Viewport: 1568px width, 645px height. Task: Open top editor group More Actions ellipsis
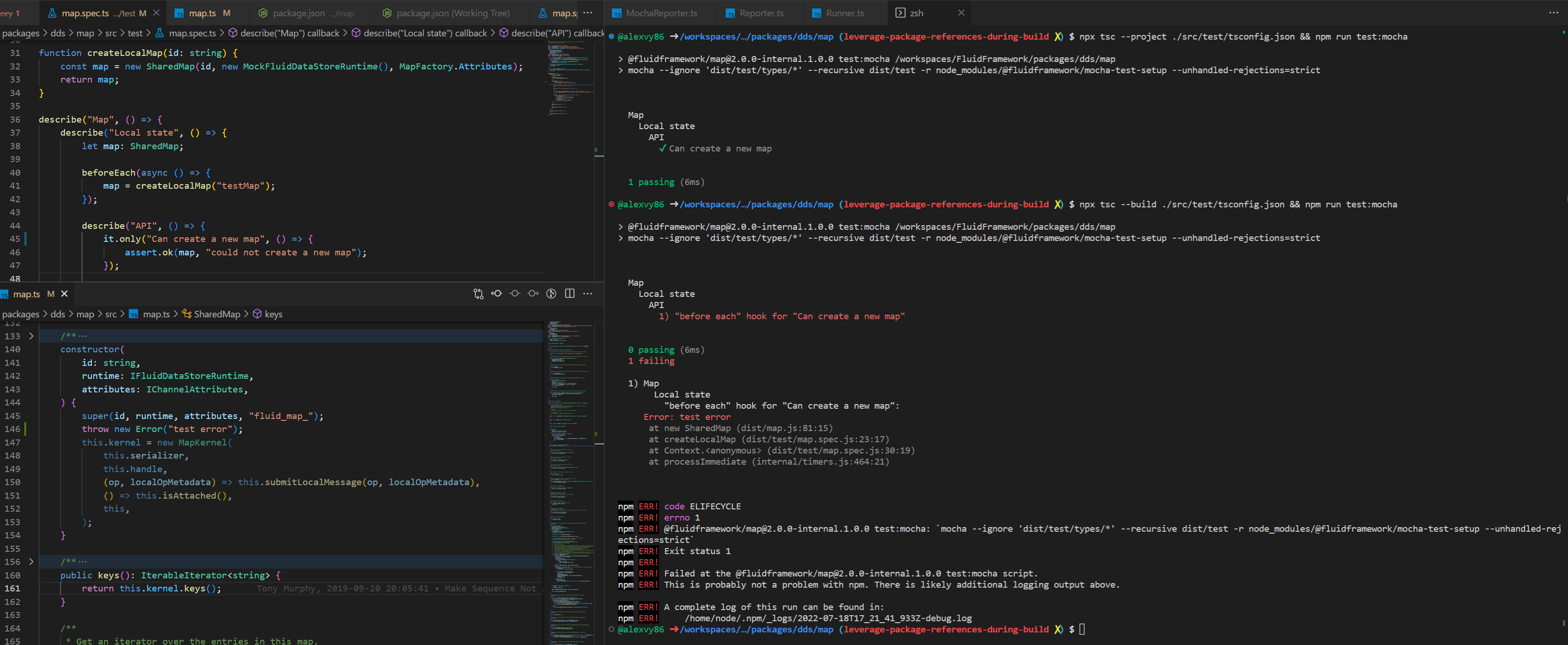[587, 13]
